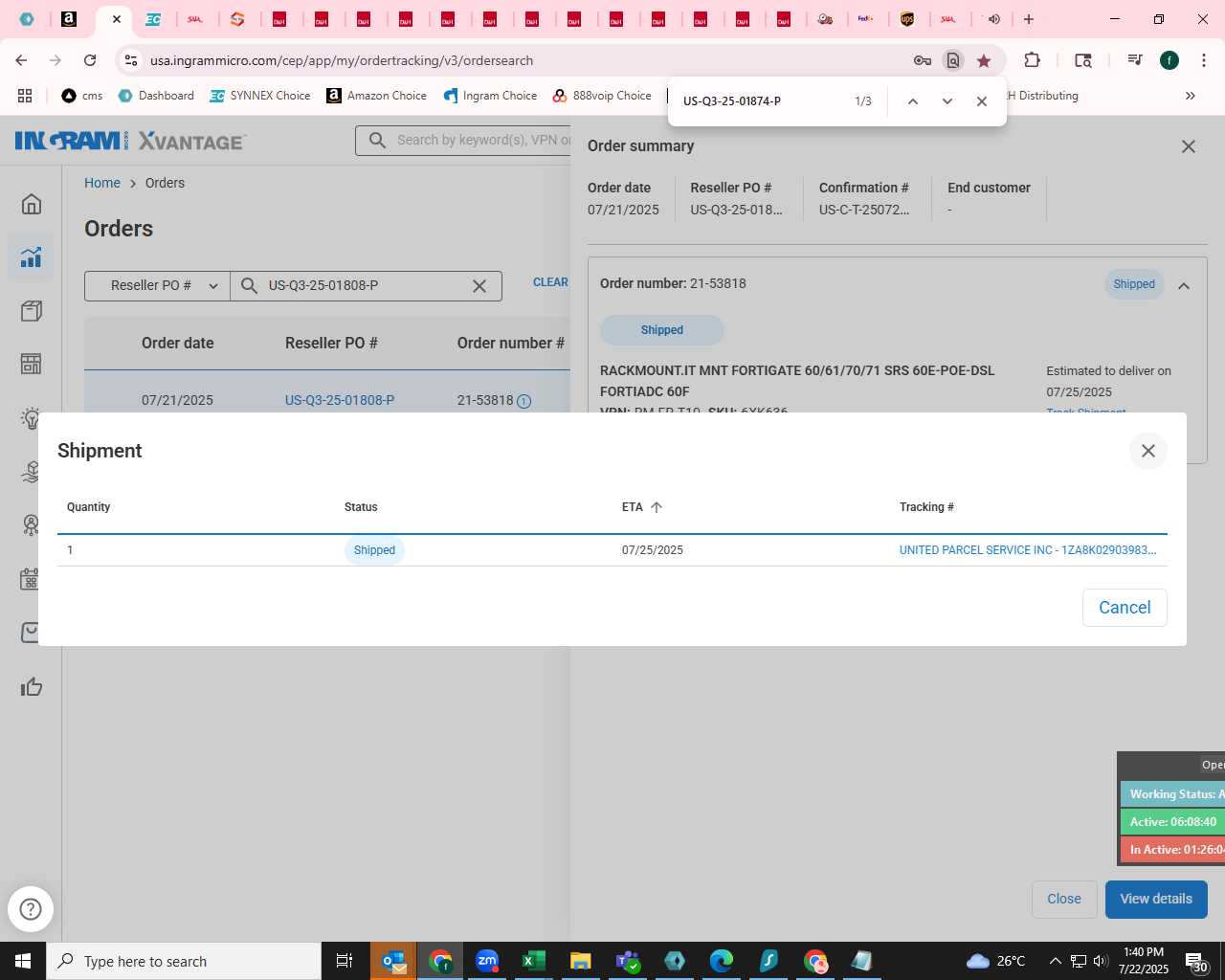Image resolution: width=1225 pixels, height=980 pixels.
Task: Switch to the FedEx browser tab
Action: click(x=865, y=19)
